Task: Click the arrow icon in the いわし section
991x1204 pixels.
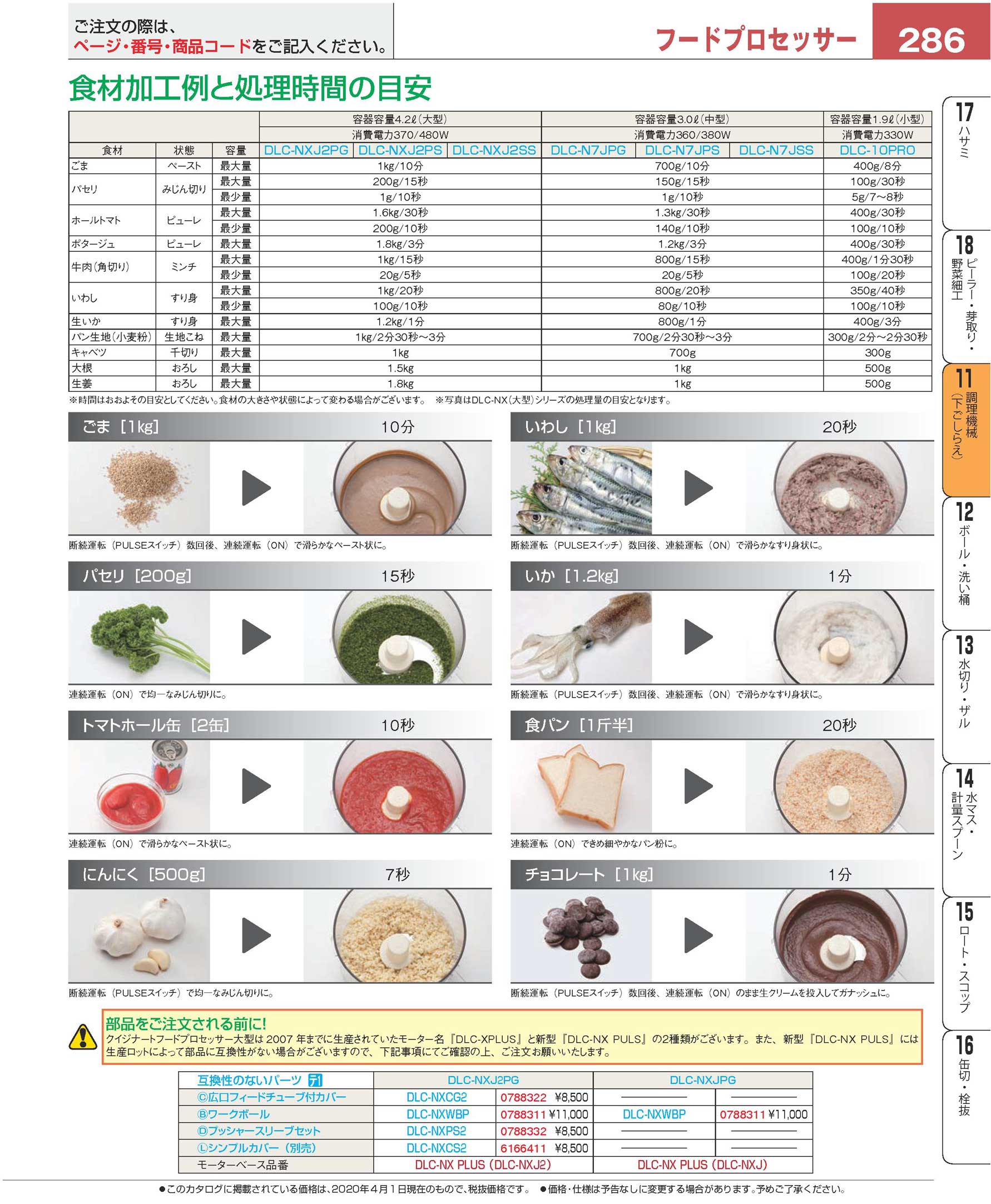Action: point(698,488)
